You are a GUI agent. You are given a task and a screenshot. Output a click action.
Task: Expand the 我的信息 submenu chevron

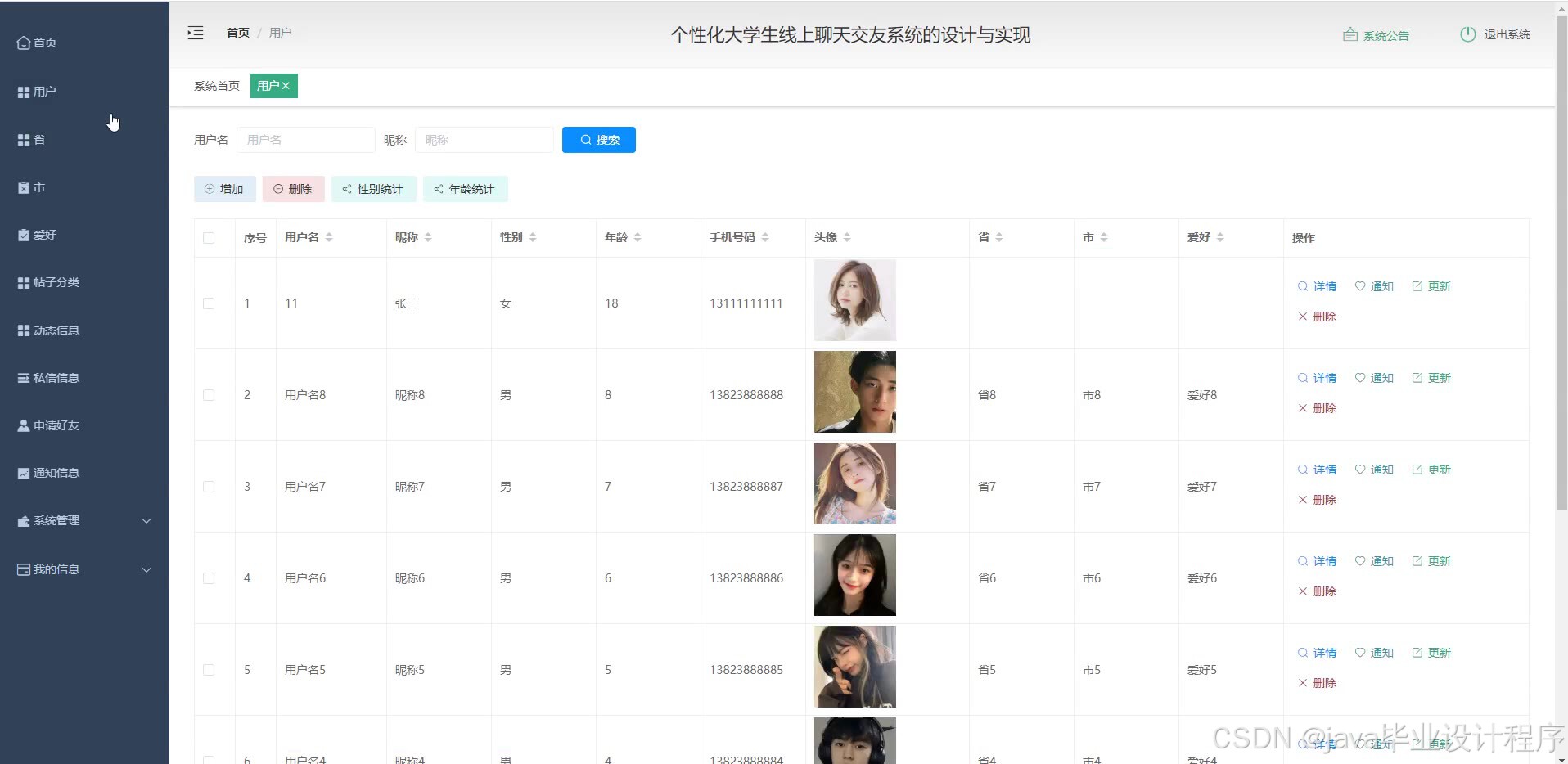(146, 570)
